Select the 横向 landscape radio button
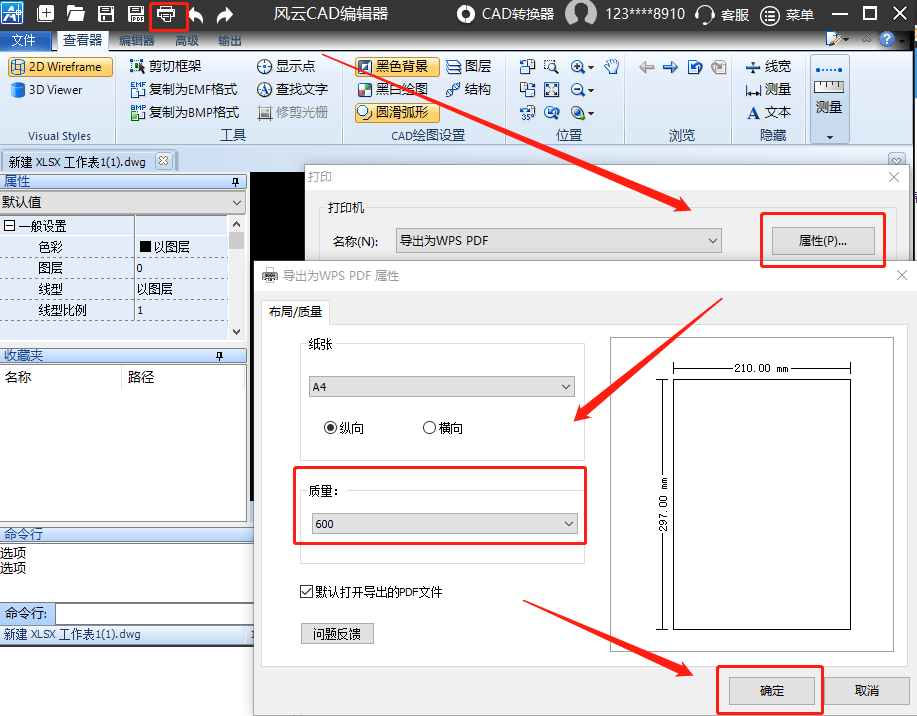The width and height of the screenshot is (917, 716). click(429, 428)
